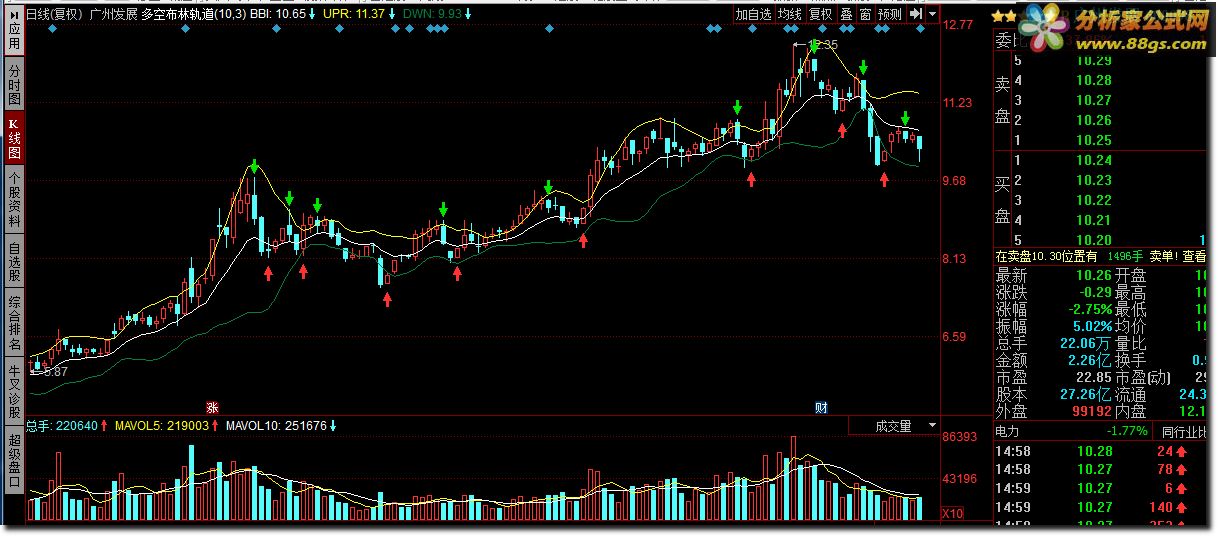Screen dimensions: 1218x536
Task: Switch to 综合排名 tab
Action: [14, 323]
